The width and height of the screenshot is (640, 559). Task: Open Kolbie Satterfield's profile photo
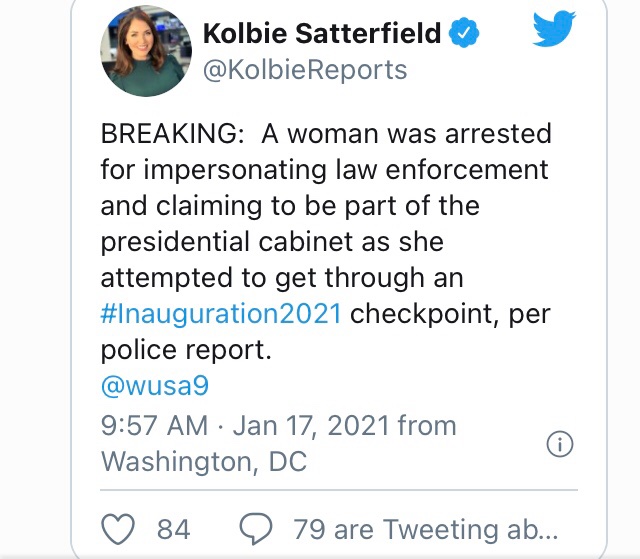tap(145, 52)
